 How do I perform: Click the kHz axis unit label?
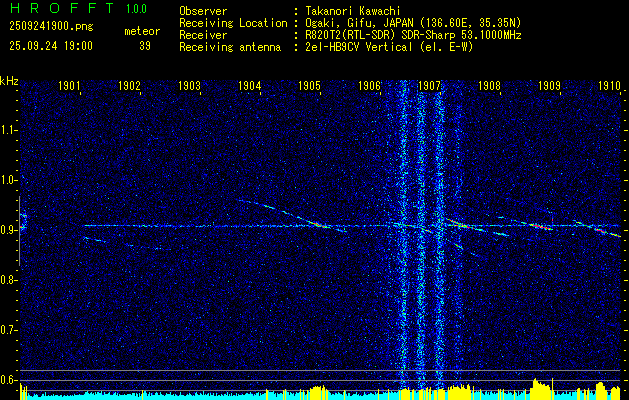9,81
